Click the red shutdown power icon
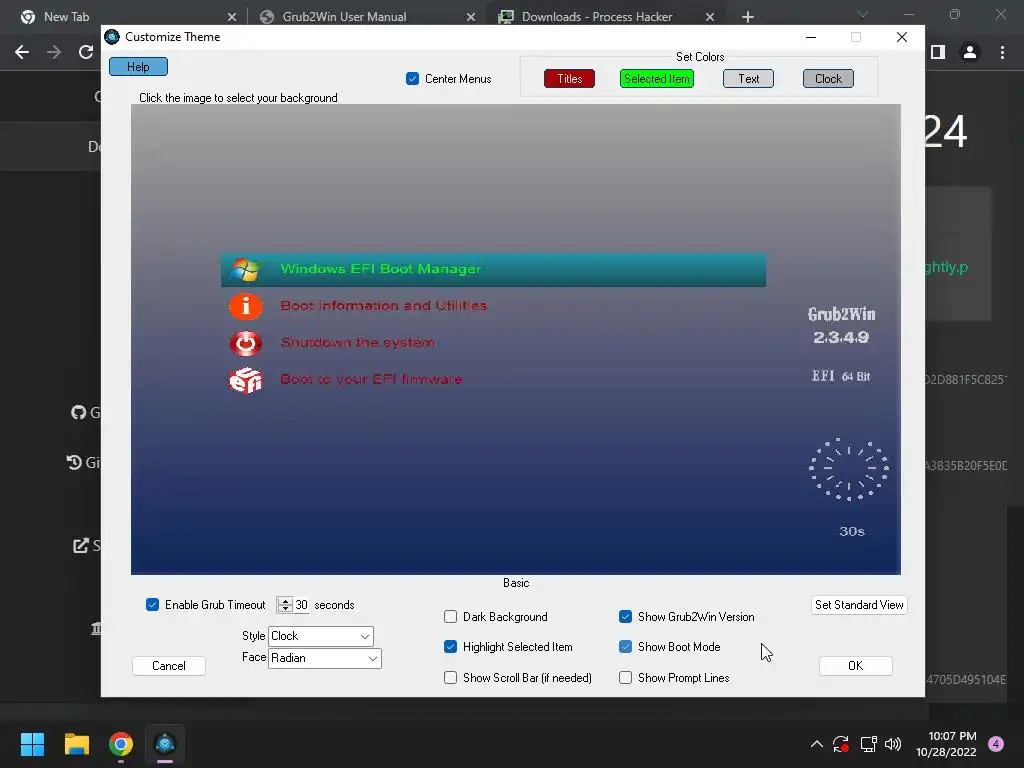 [246, 343]
